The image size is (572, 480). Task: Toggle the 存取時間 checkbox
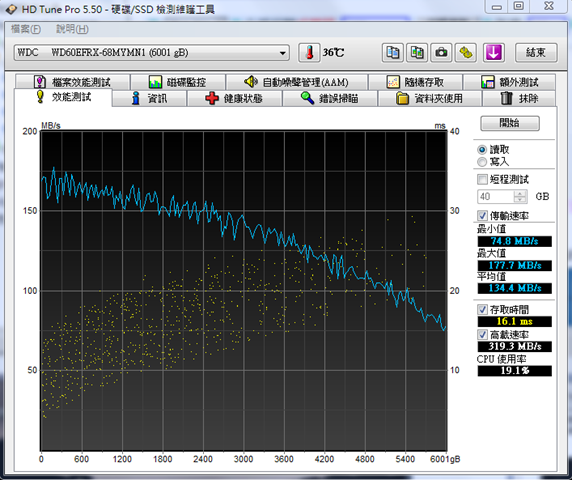pyautogui.click(x=482, y=310)
